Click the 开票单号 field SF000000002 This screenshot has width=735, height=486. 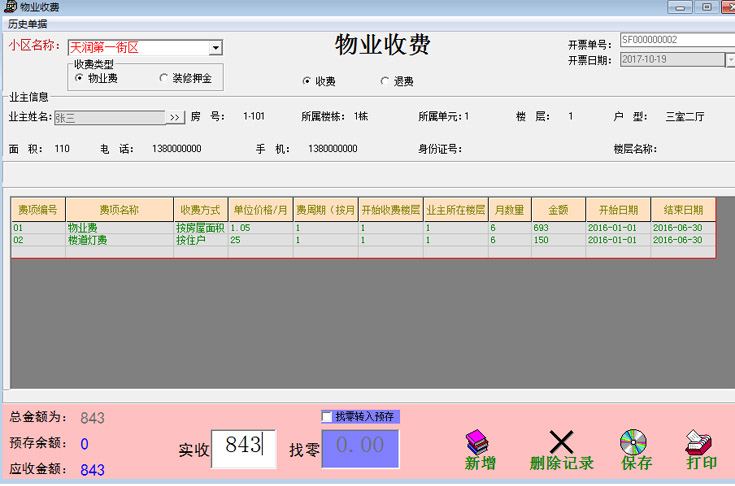pos(677,40)
